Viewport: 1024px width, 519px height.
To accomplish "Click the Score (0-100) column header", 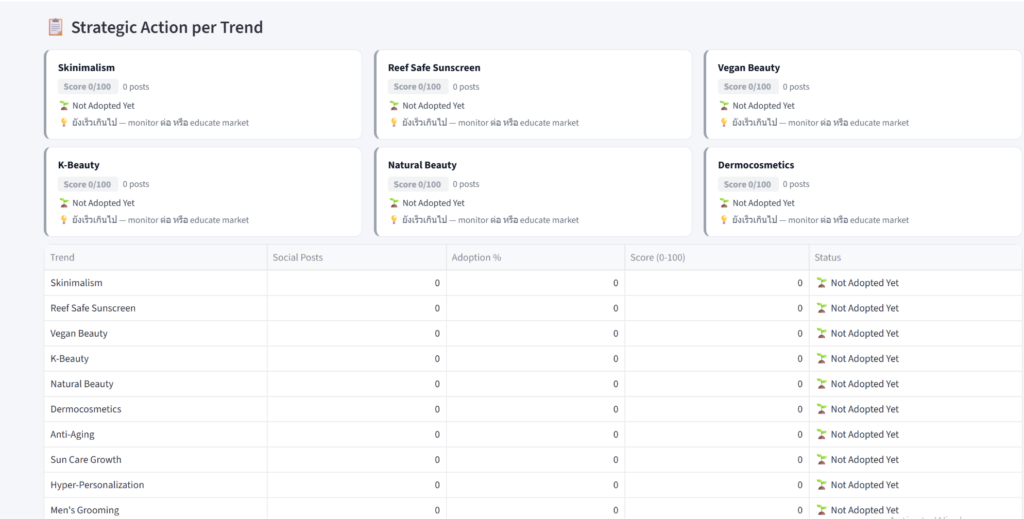I will point(657,257).
